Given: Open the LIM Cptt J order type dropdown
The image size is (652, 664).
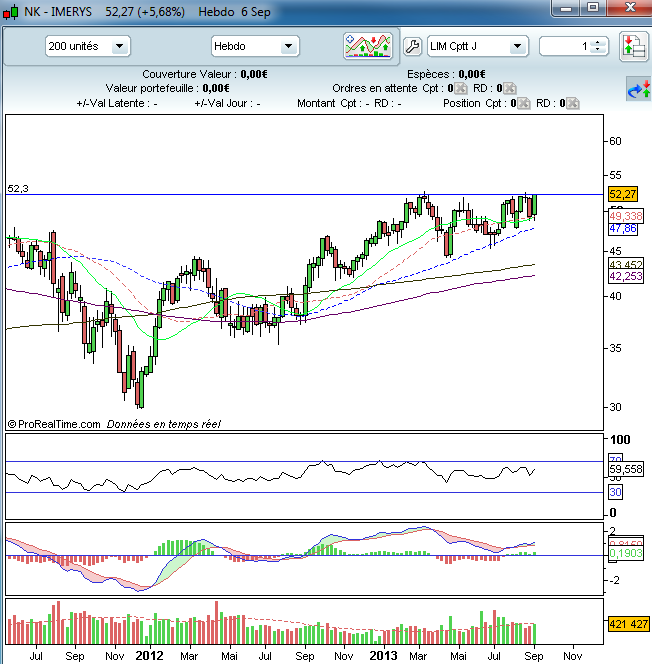Looking at the screenshot, I should (x=478, y=46).
